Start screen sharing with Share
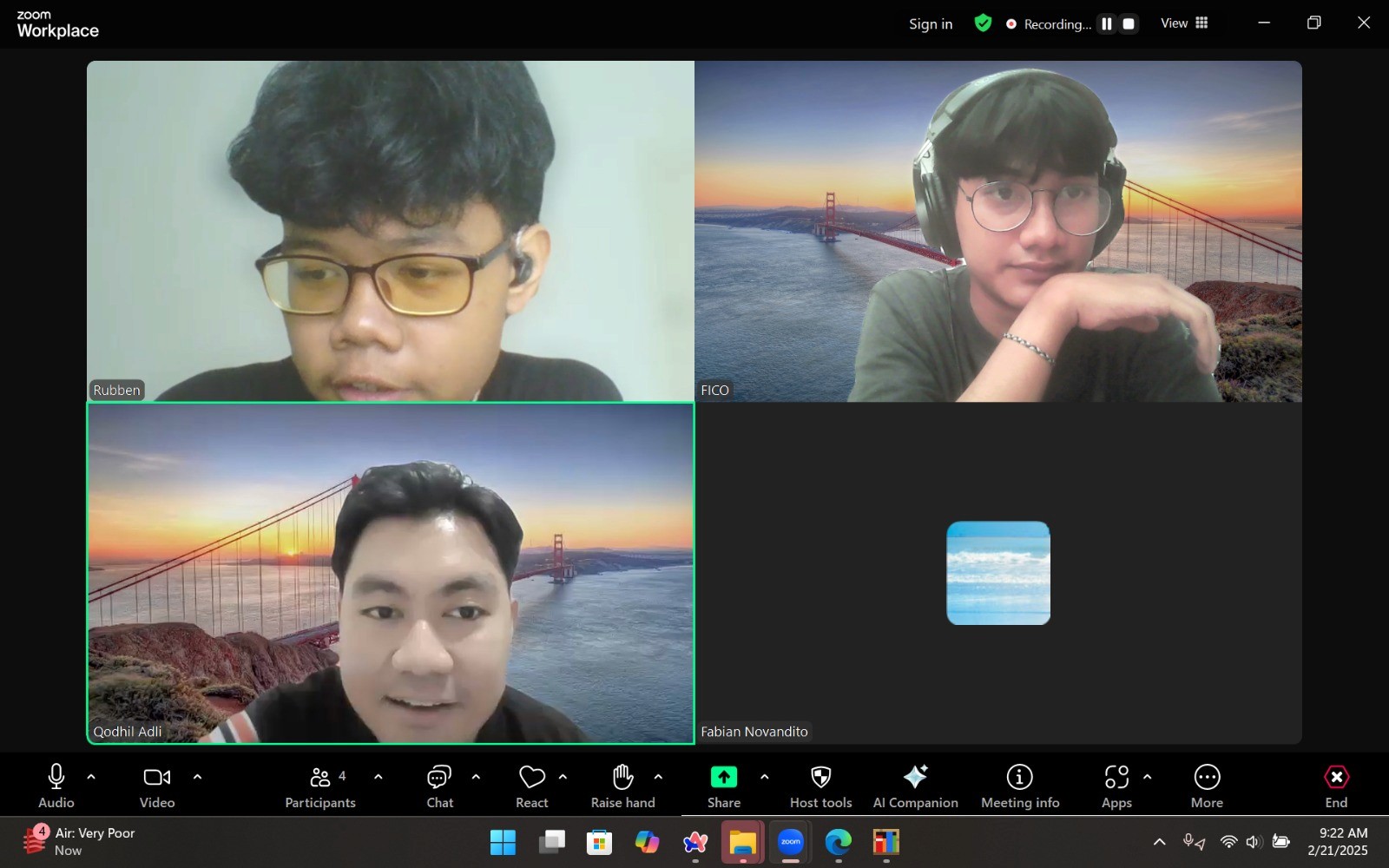The width and height of the screenshot is (1389, 868). [x=724, y=786]
